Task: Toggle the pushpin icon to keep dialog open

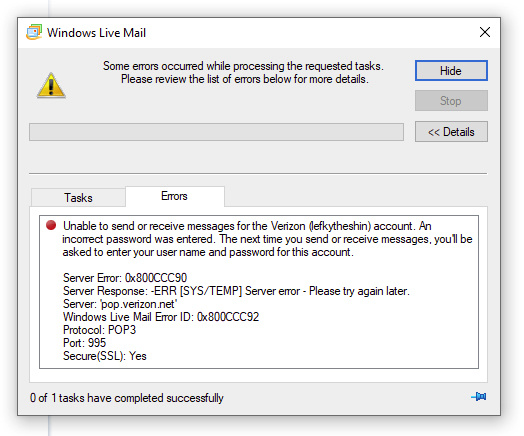Action: pos(479,397)
